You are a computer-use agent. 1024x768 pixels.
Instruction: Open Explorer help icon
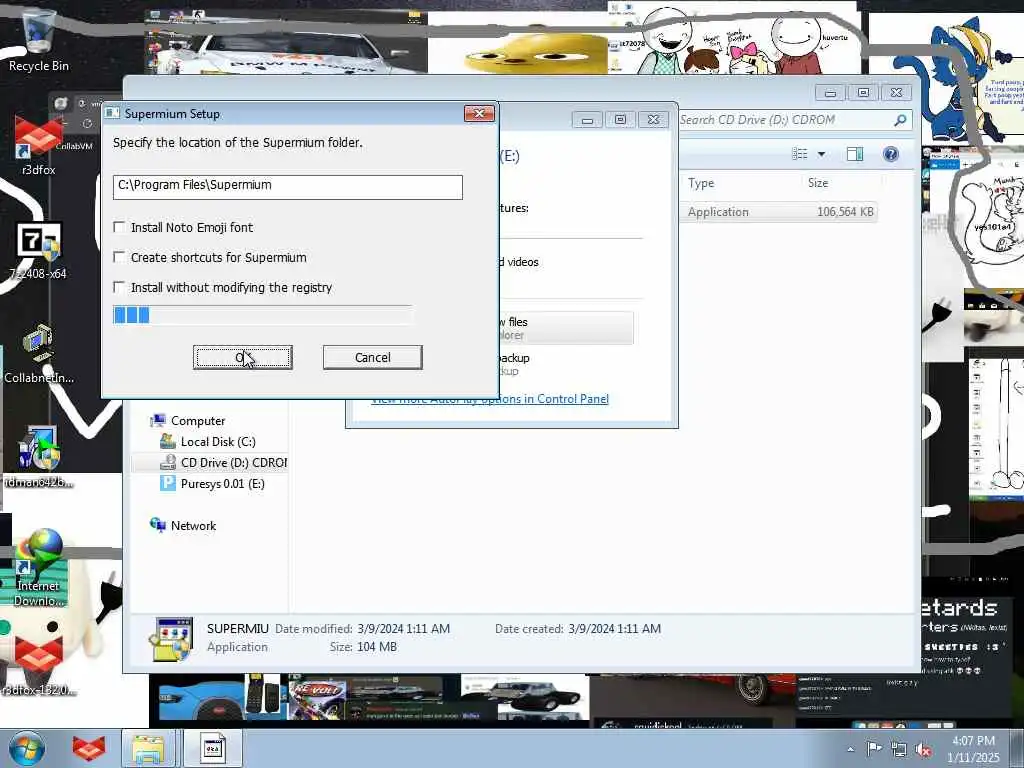[891, 154]
